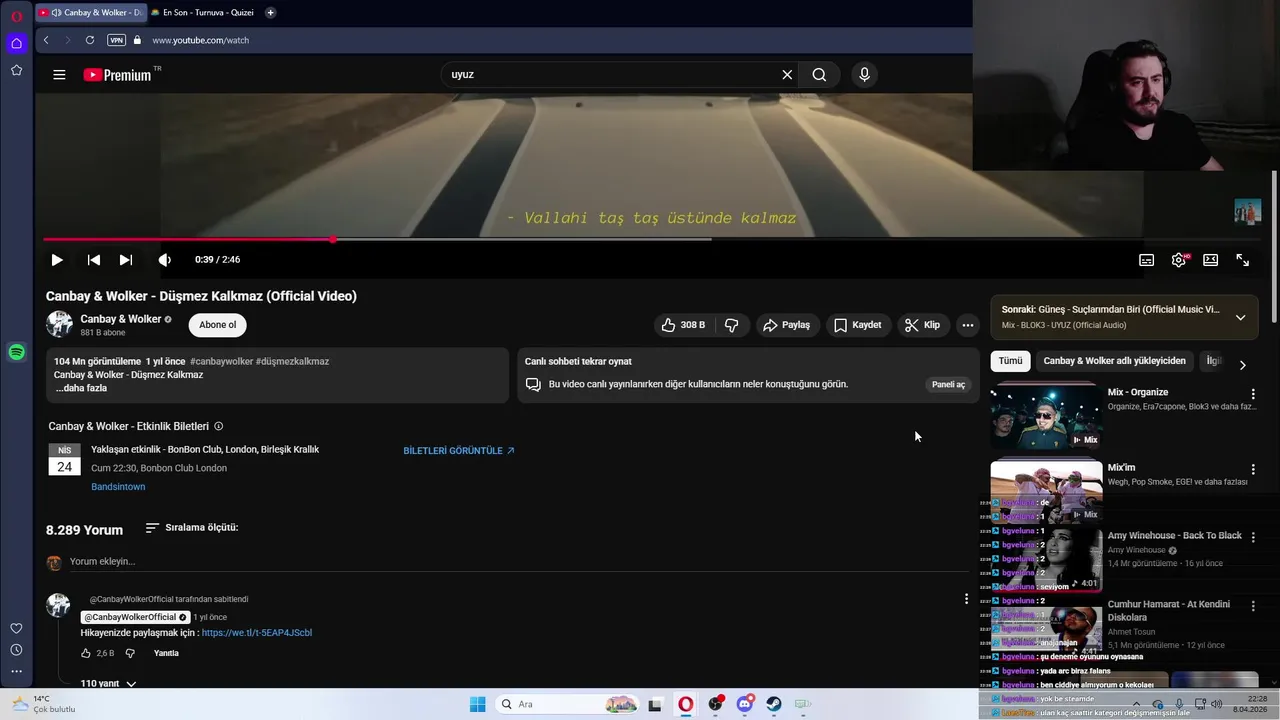Open the Mix - Organize thumbnail

tap(1046, 416)
